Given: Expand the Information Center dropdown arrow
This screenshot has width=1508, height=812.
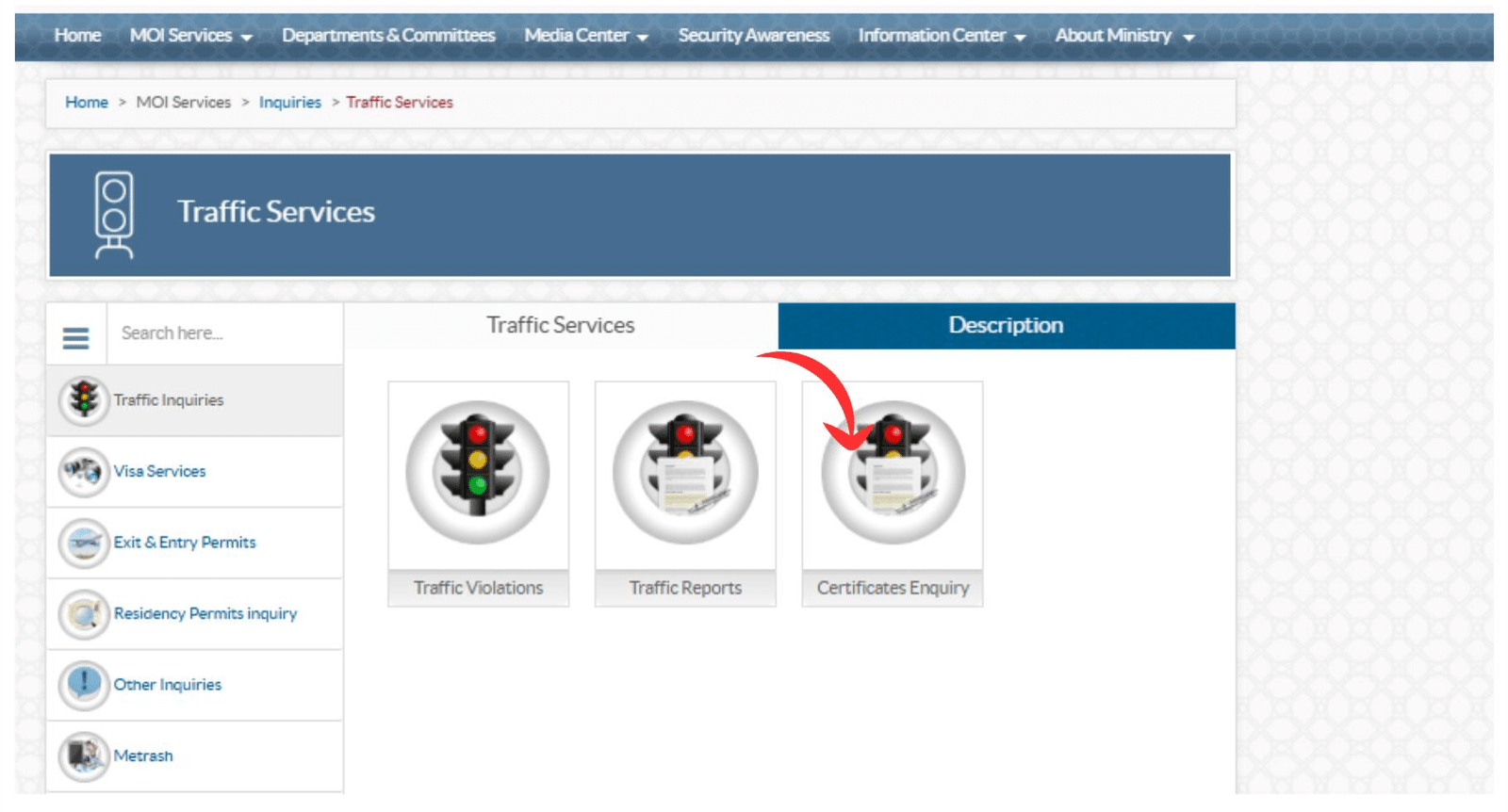Looking at the screenshot, I should [x=1020, y=38].
